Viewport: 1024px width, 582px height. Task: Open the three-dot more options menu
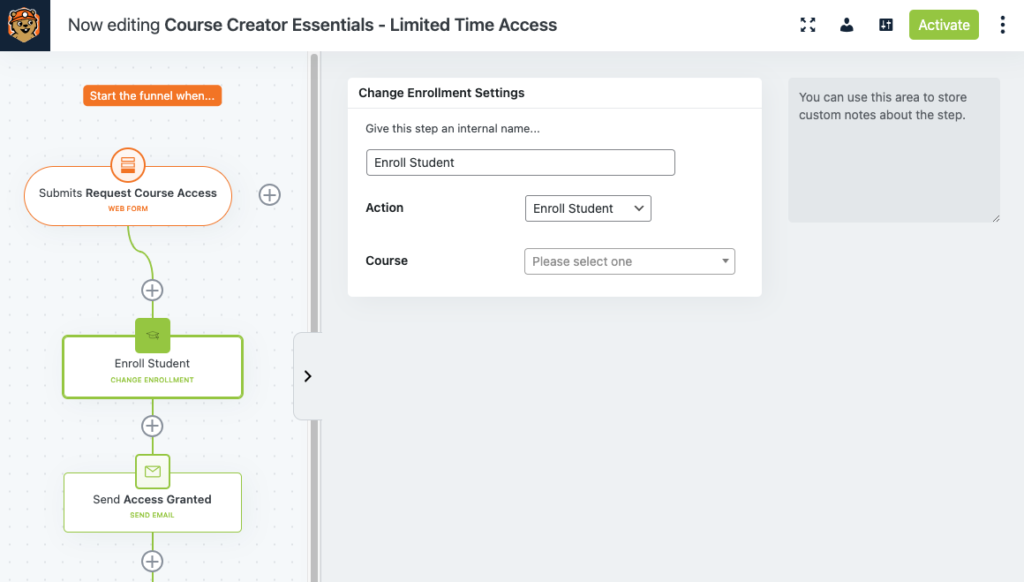point(1002,25)
